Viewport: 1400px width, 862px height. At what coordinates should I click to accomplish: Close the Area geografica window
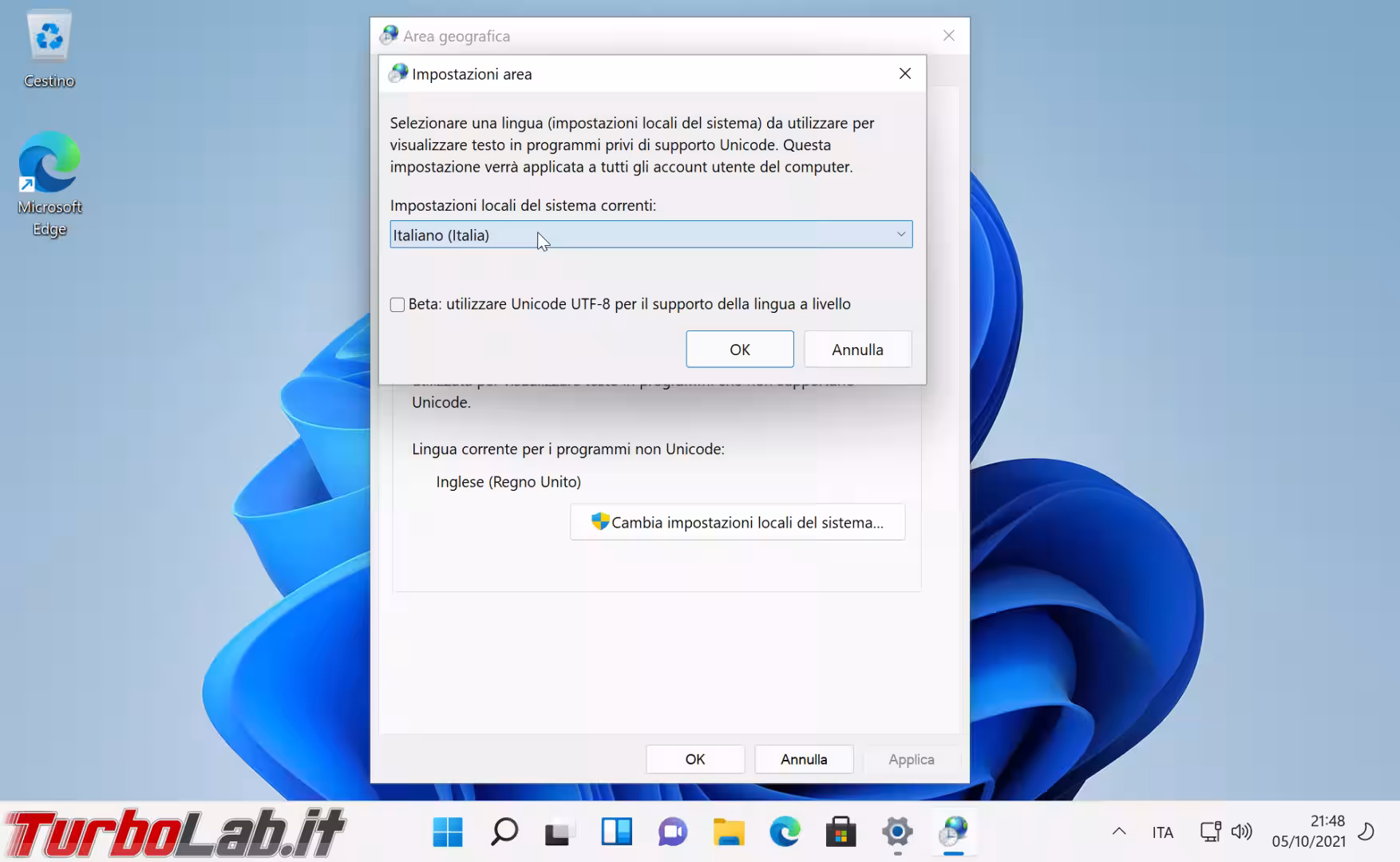(x=948, y=36)
